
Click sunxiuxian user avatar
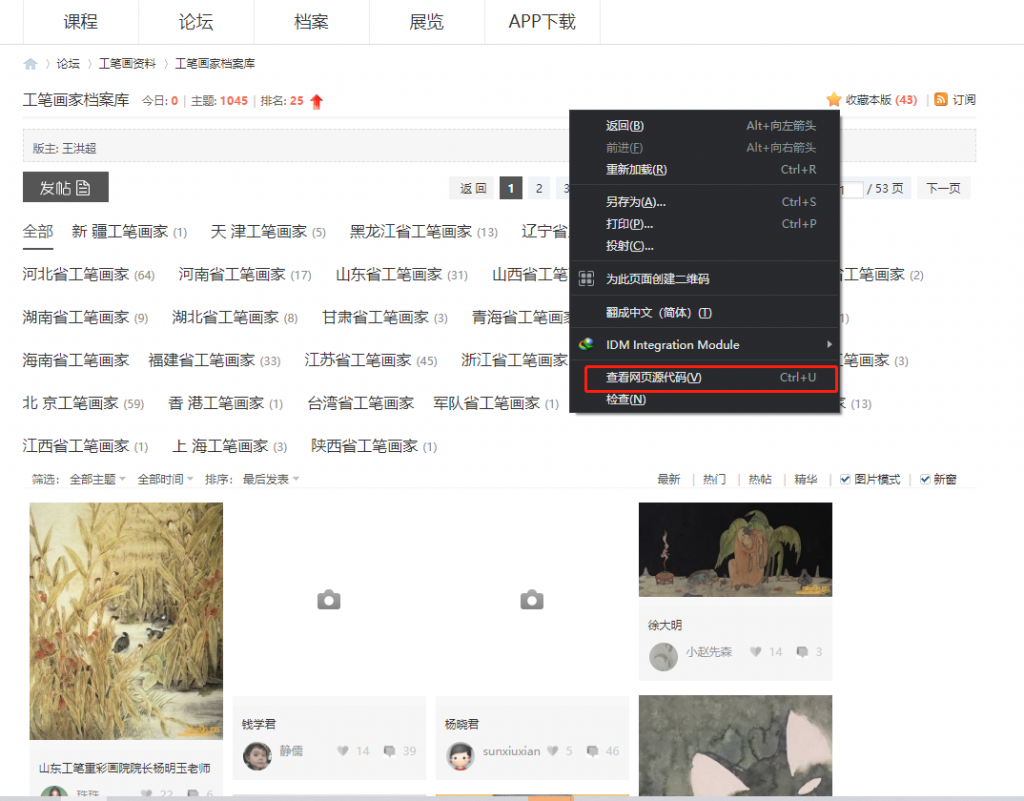pyautogui.click(x=460, y=756)
